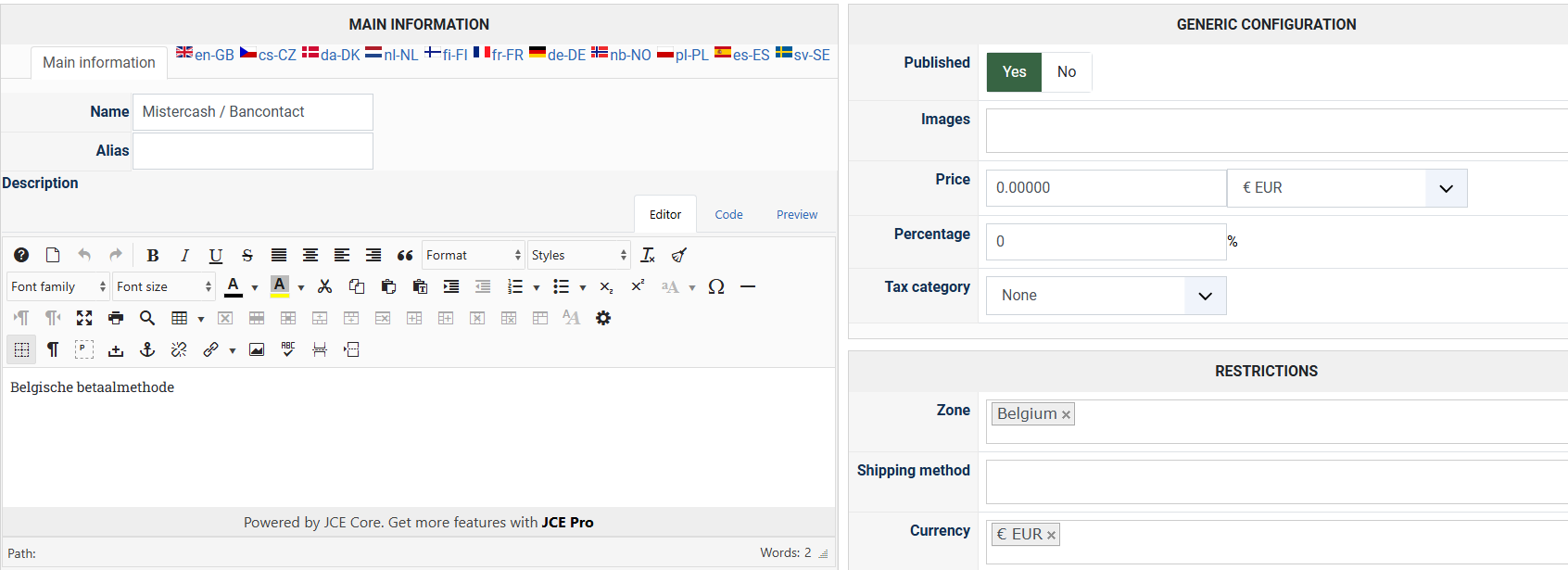
Task: Click the Alias input field
Action: (253, 151)
